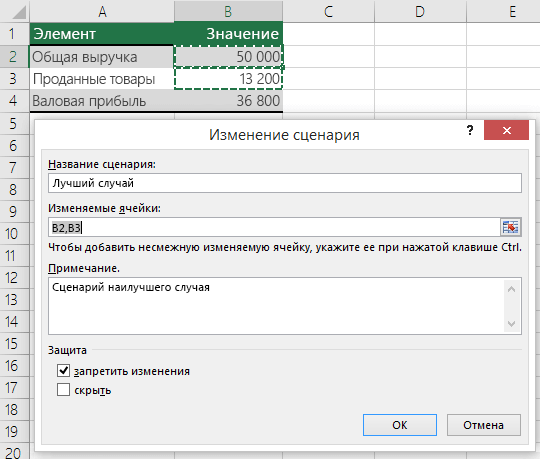This screenshot has width=540, height=459.
Task: Select column D header
Action: click(420, 12)
